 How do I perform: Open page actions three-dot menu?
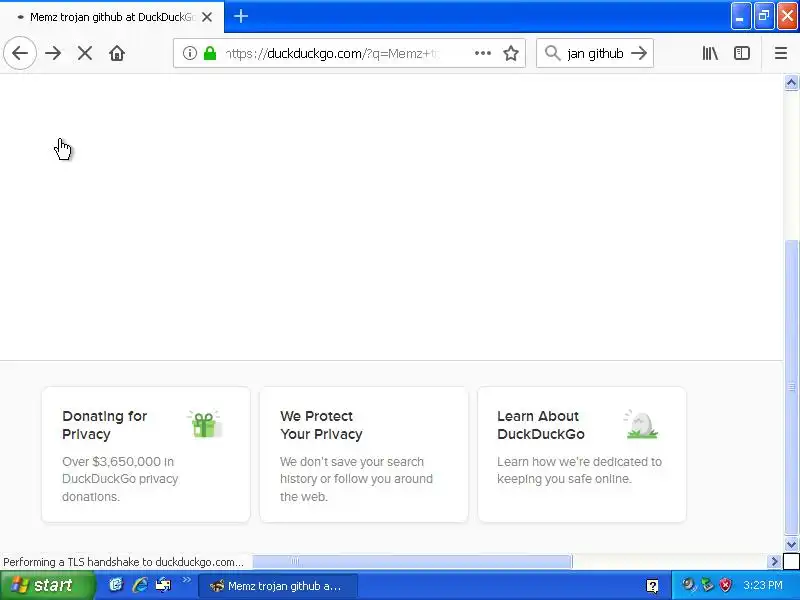point(483,53)
